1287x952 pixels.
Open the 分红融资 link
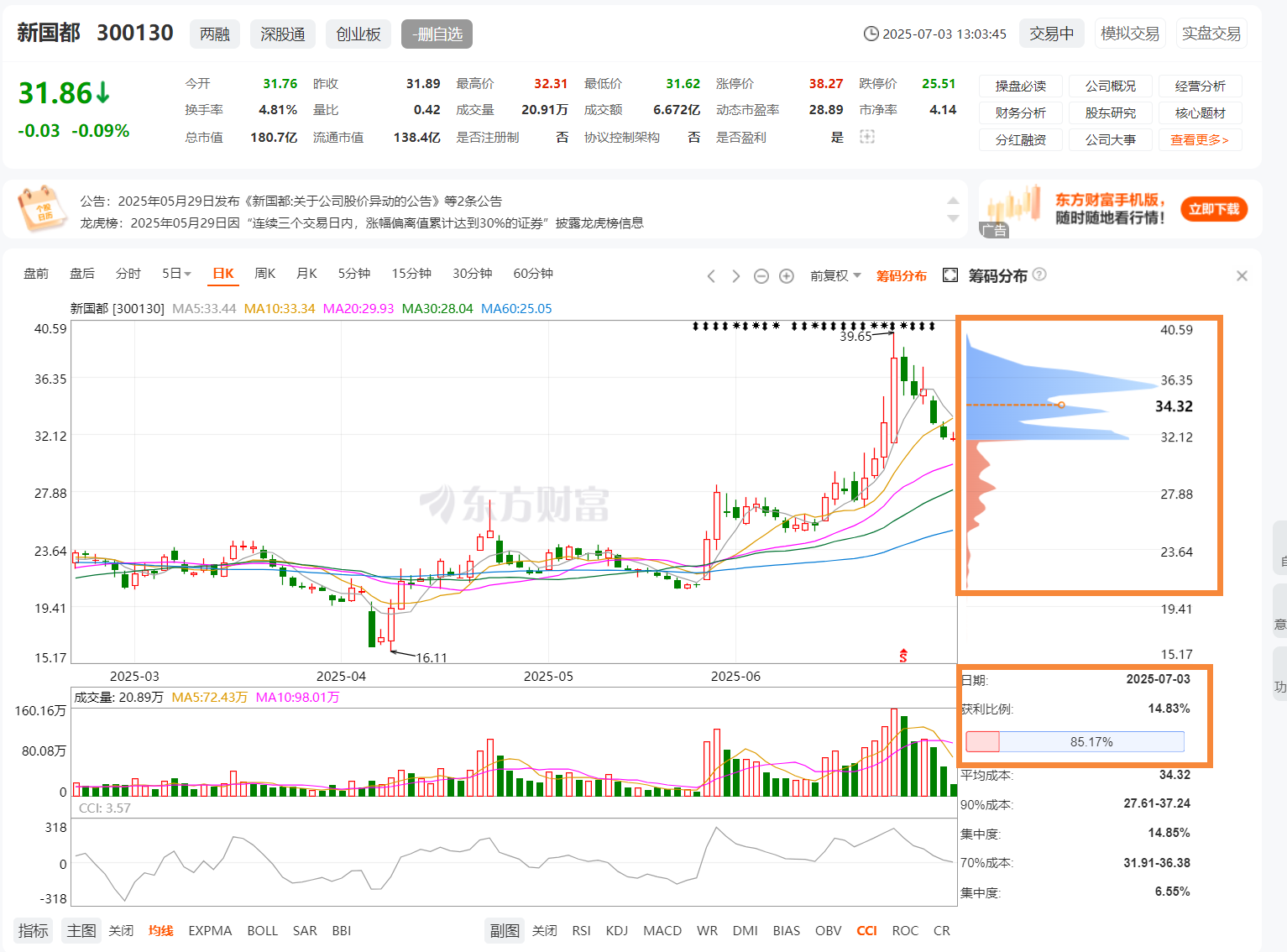tap(1021, 139)
